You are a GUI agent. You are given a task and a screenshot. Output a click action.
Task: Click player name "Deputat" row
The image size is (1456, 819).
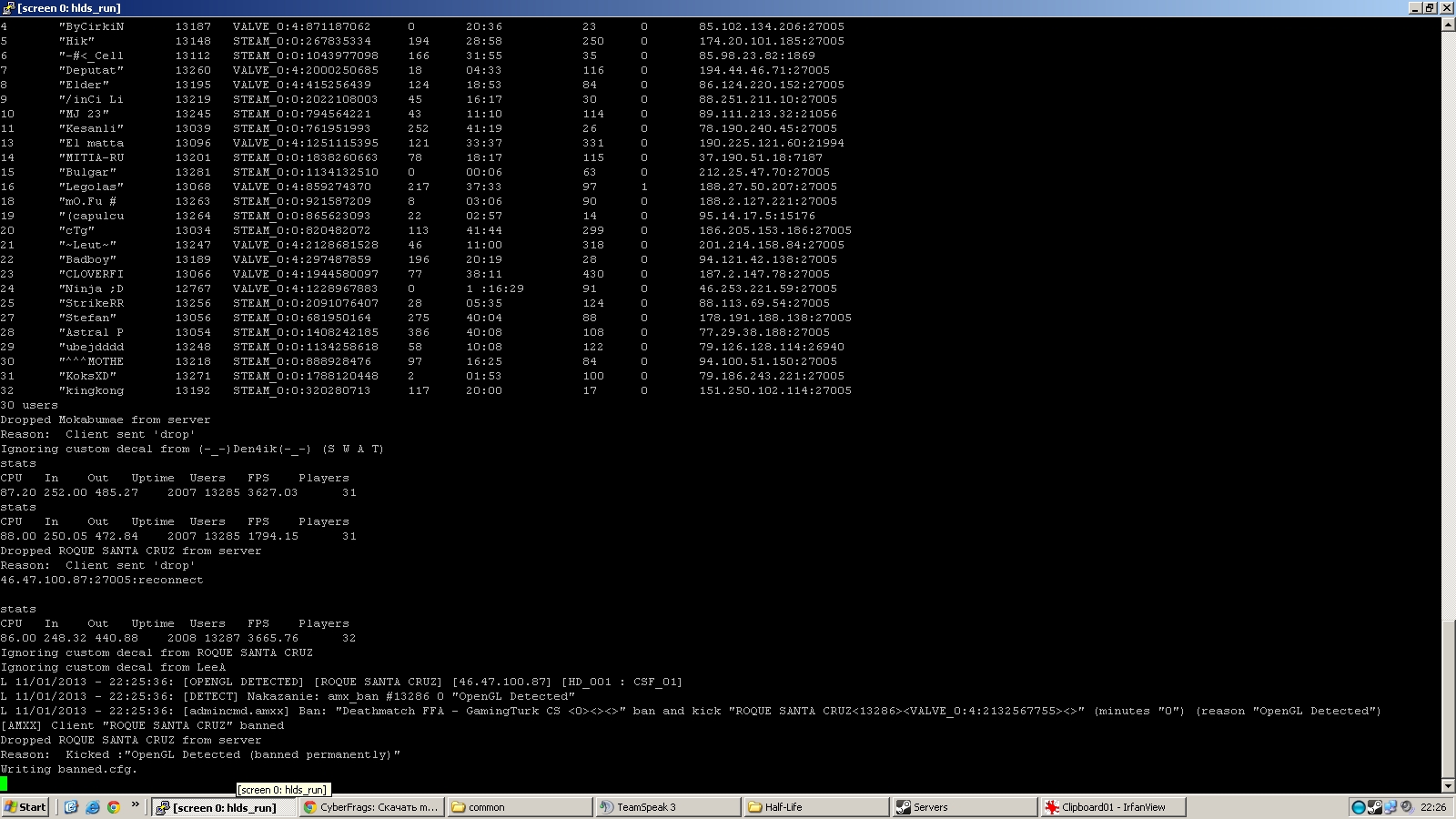pos(91,70)
